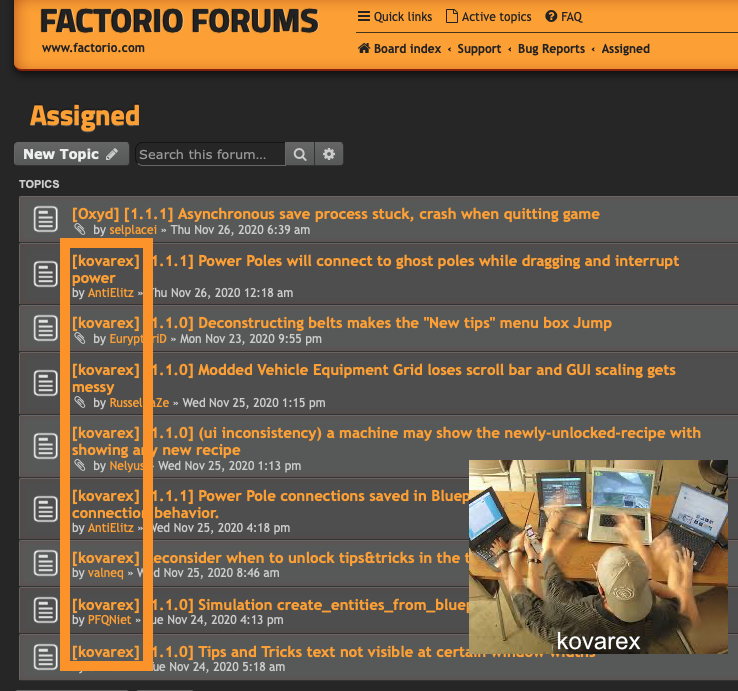Open Deconstructing belts New tips topic
The width and height of the screenshot is (738, 691).
click(342, 323)
